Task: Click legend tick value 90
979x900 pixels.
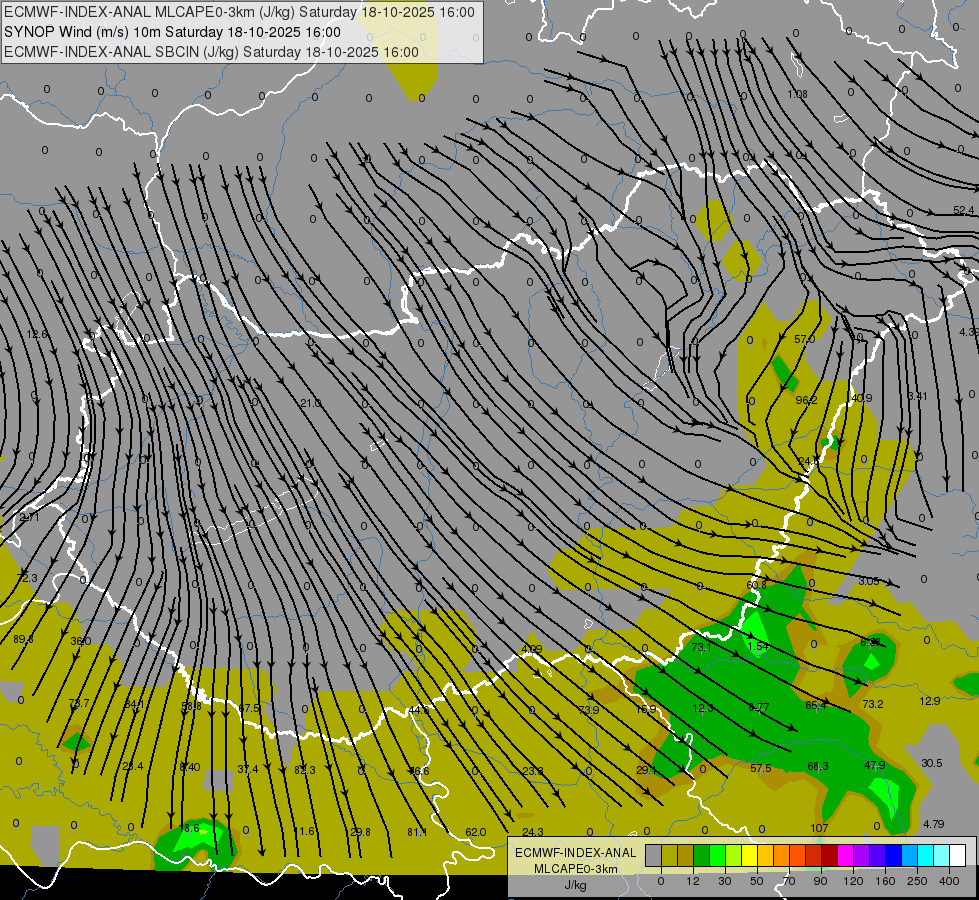Action: pos(820,881)
